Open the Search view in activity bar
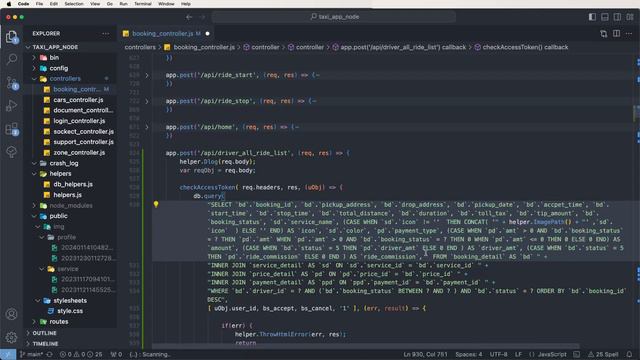Image resolution: width=640 pixels, height=360 pixels. coord(11,59)
